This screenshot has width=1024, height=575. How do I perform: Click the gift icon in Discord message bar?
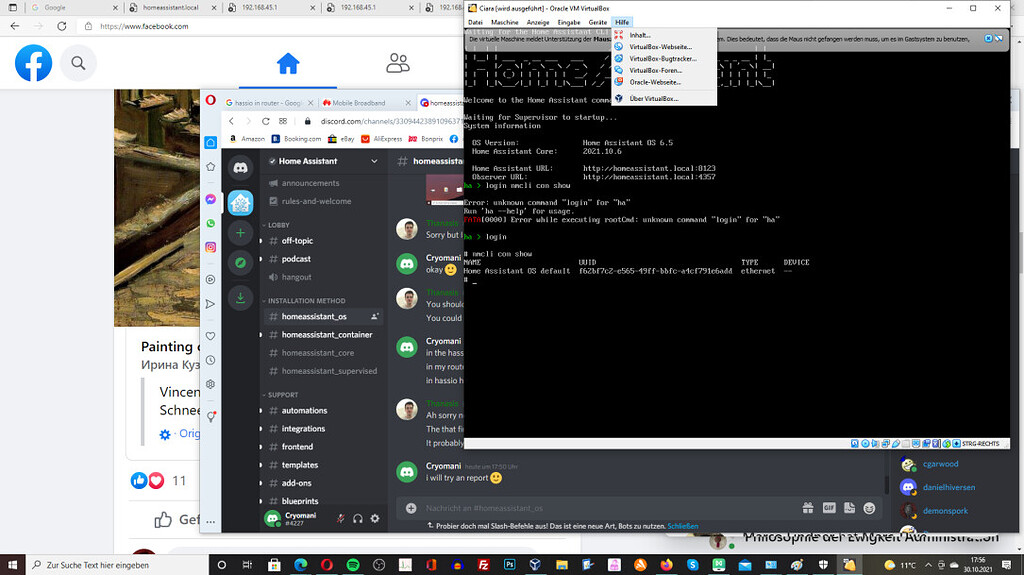coord(808,508)
